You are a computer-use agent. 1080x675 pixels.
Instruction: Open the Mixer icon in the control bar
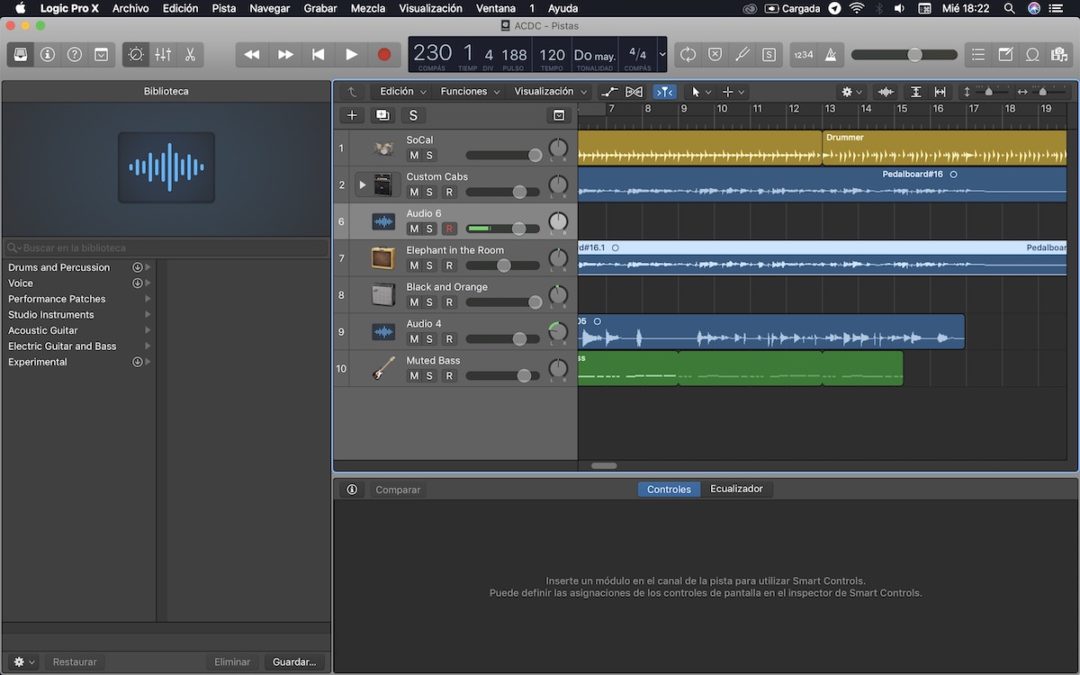(x=165, y=55)
